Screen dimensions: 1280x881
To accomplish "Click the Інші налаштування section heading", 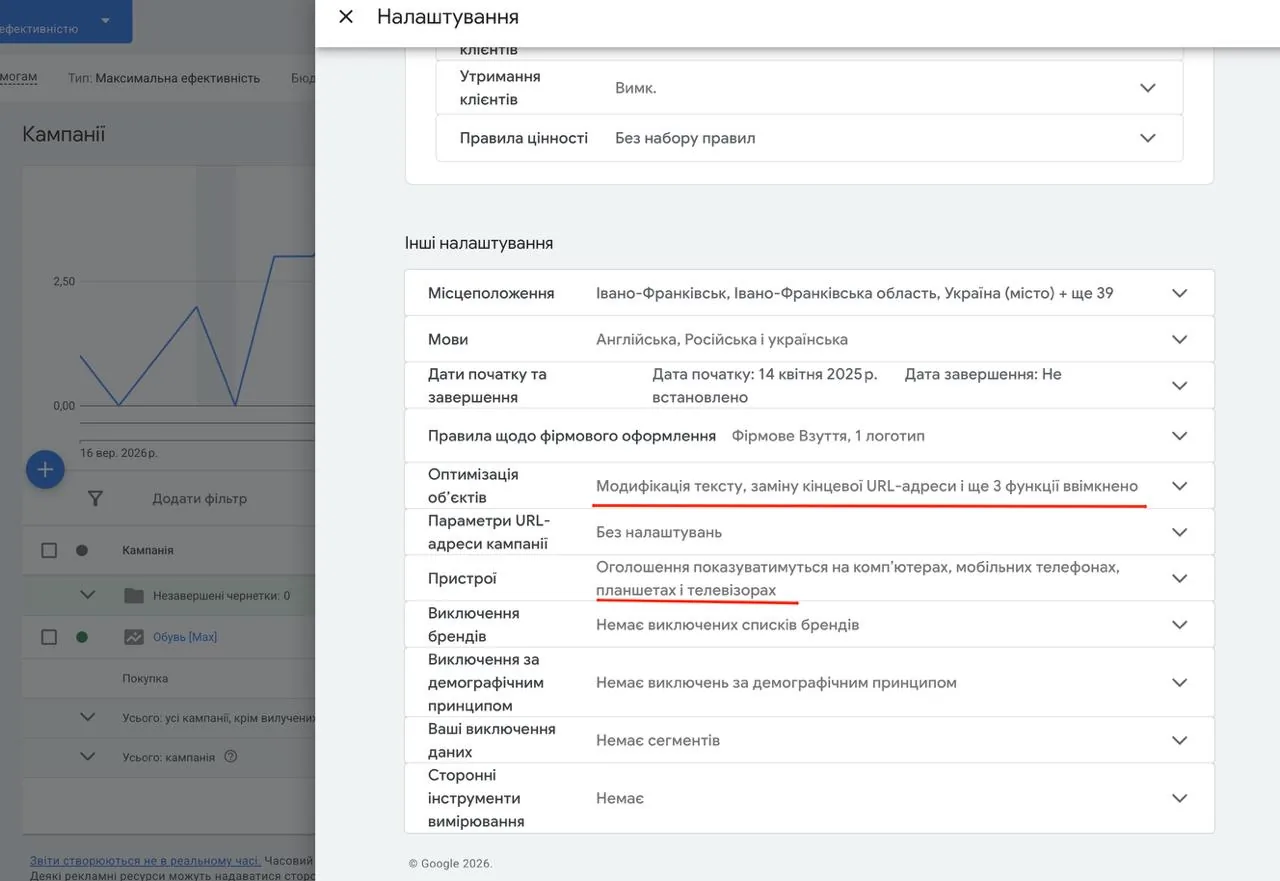I will [x=479, y=243].
